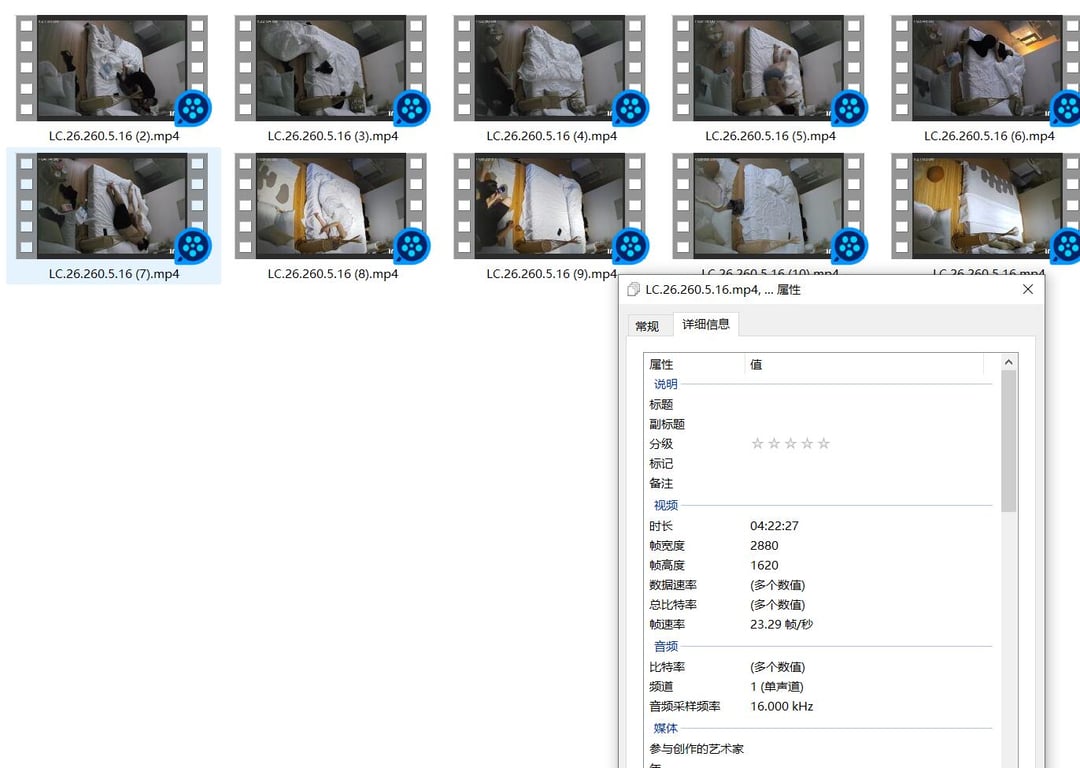The image size is (1080, 768).
Task: Click the 视频 section header
Action: [x=665, y=505]
